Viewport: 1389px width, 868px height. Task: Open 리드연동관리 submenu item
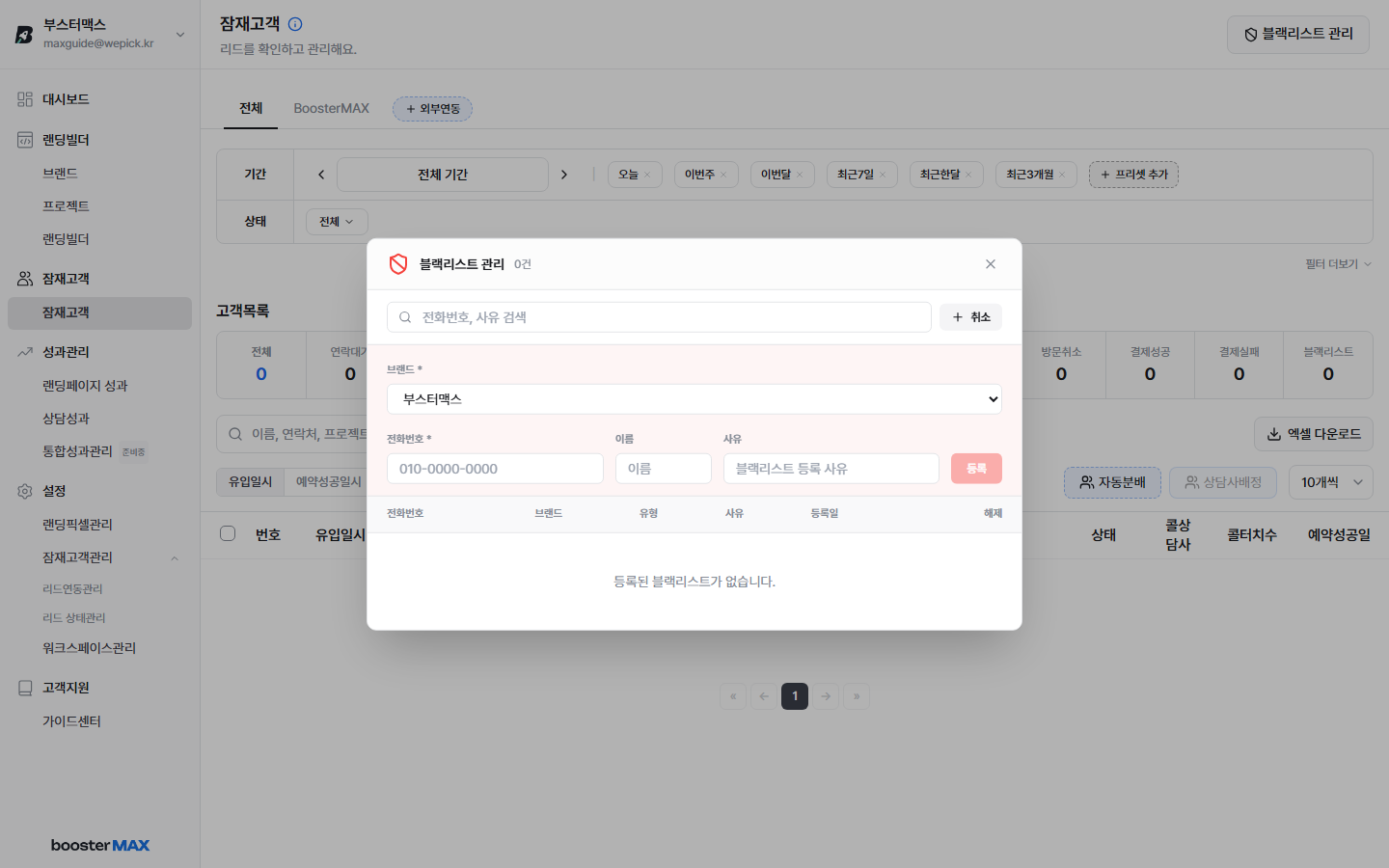tap(72, 589)
